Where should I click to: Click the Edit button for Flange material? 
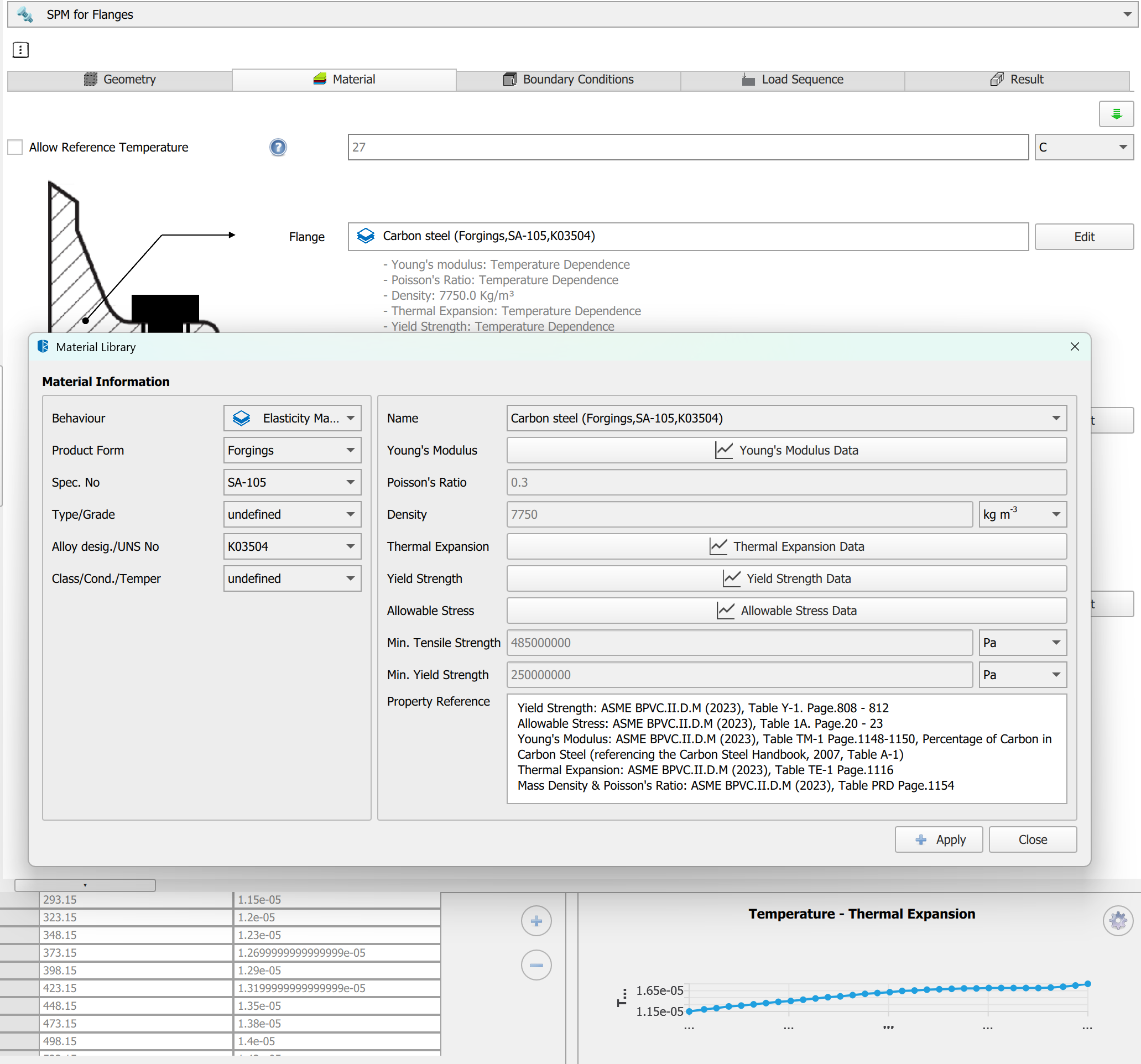point(1083,237)
